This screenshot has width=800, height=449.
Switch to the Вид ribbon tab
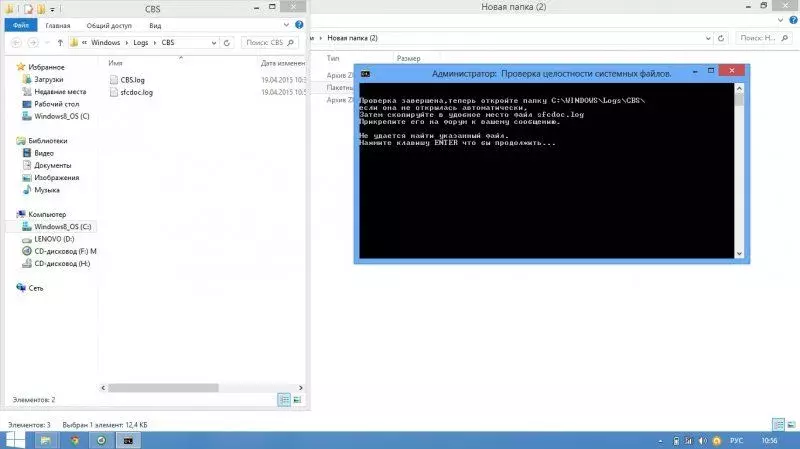click(x=155, y=26)
